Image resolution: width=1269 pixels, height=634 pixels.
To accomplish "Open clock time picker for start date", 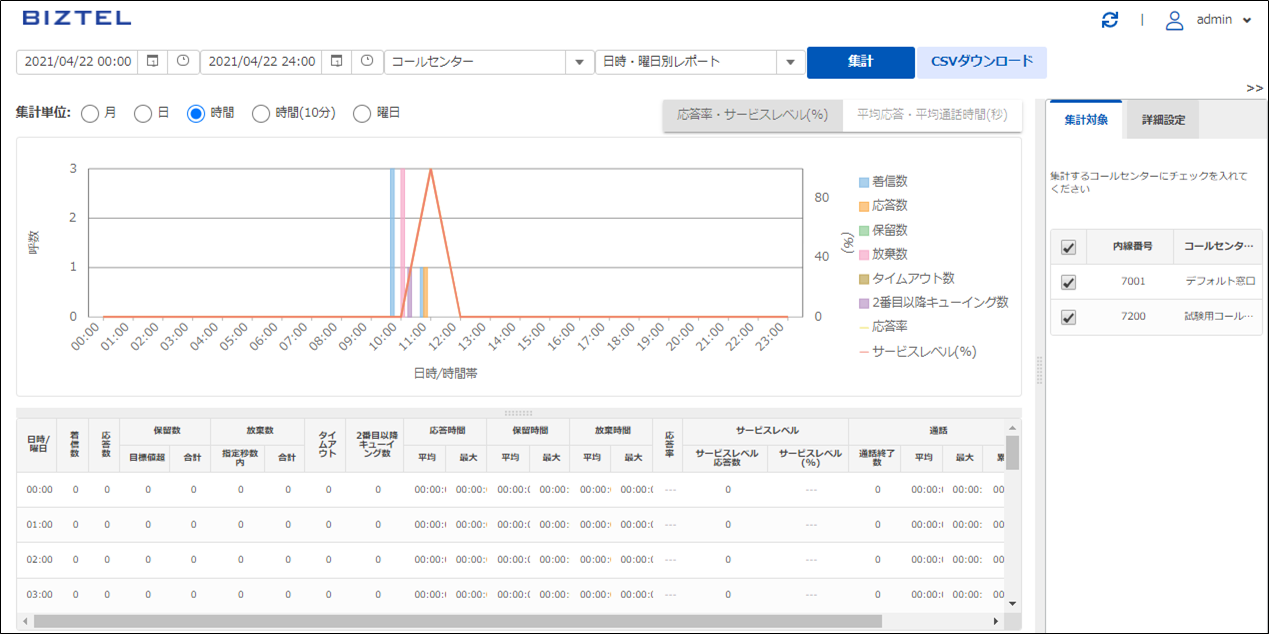I will (x=183, y=62).
